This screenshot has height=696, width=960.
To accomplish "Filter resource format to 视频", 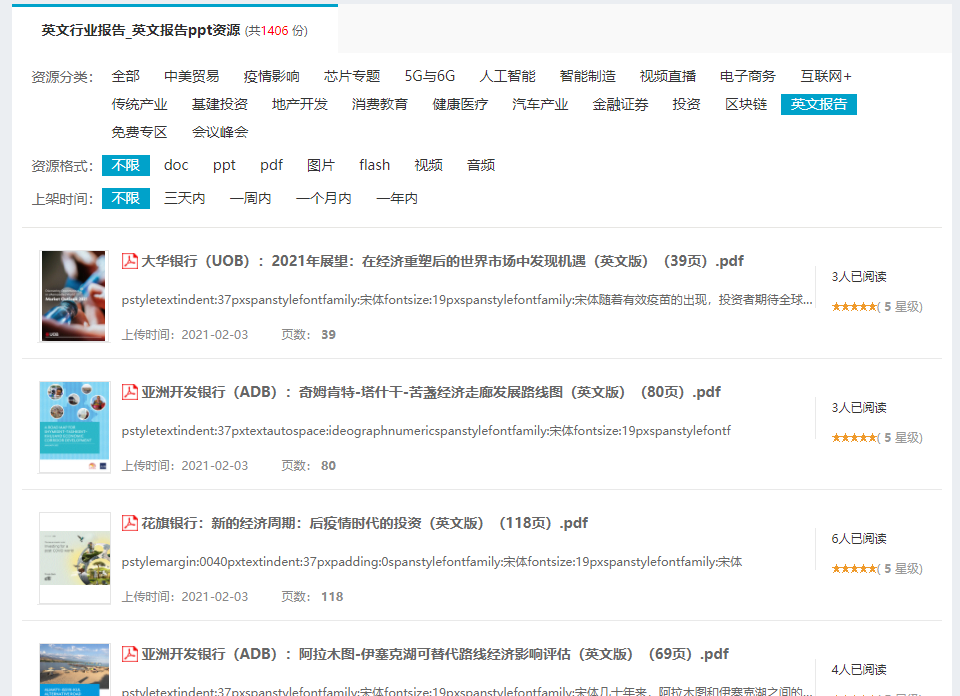I will 429,165.
